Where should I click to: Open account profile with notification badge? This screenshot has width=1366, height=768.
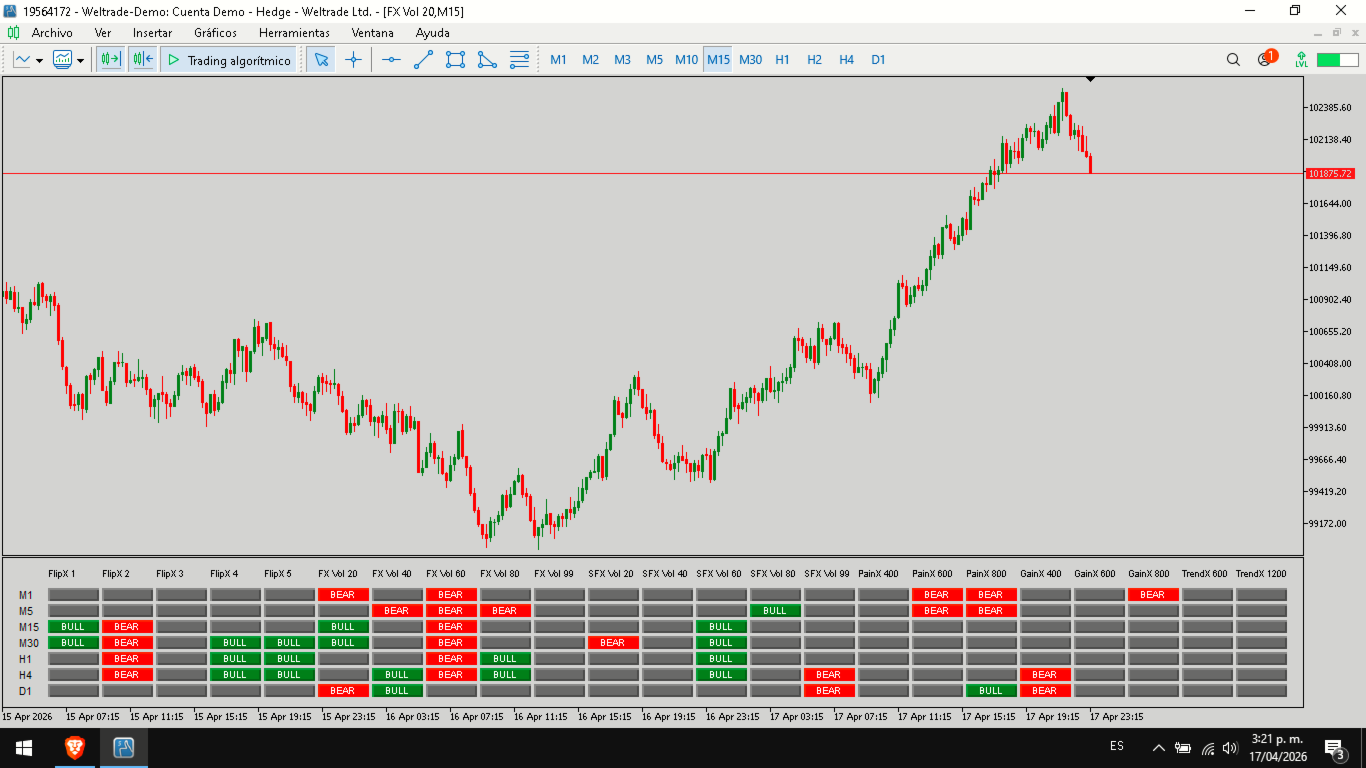[1266, 58]
